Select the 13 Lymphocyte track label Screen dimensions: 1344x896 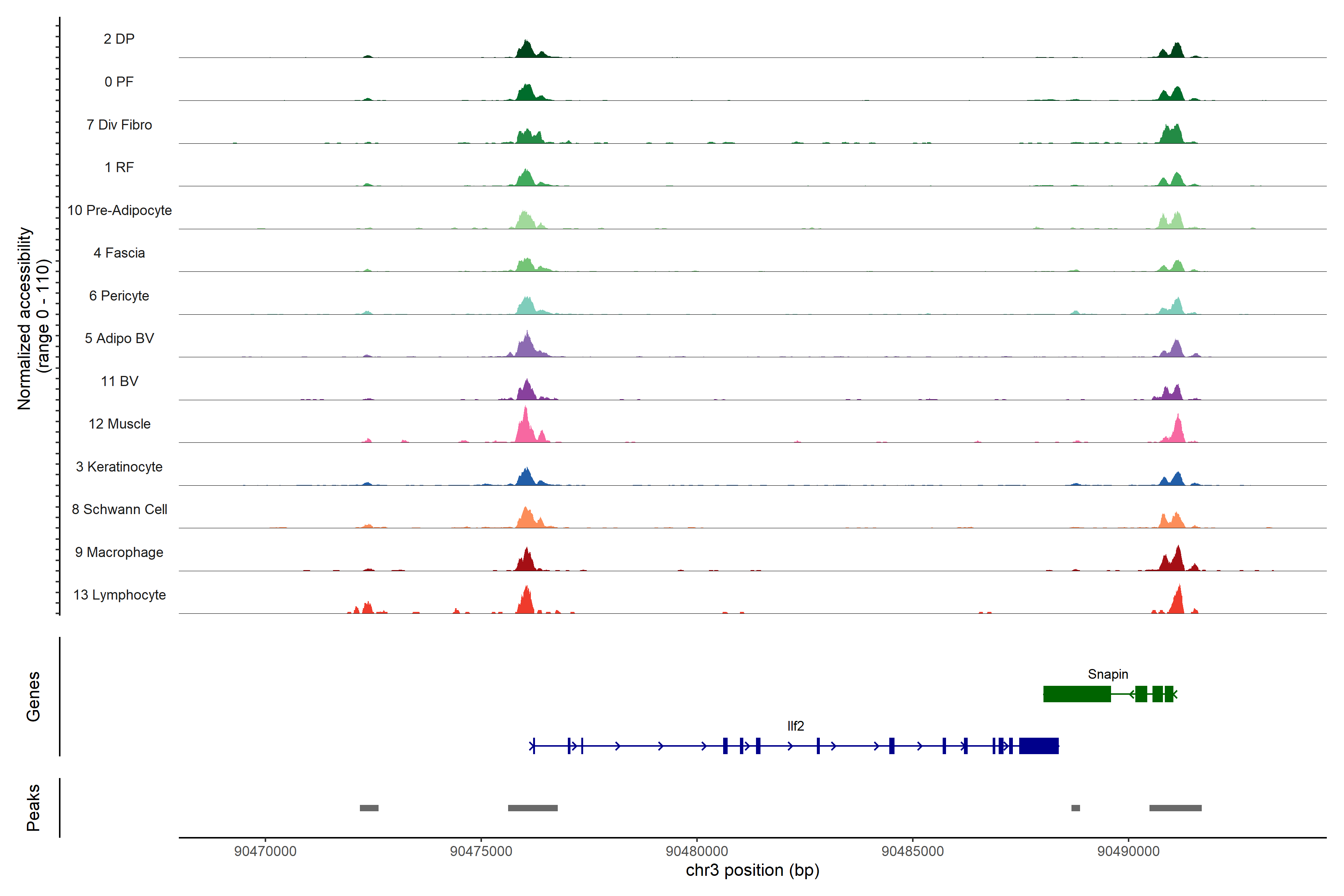[119, 595]
